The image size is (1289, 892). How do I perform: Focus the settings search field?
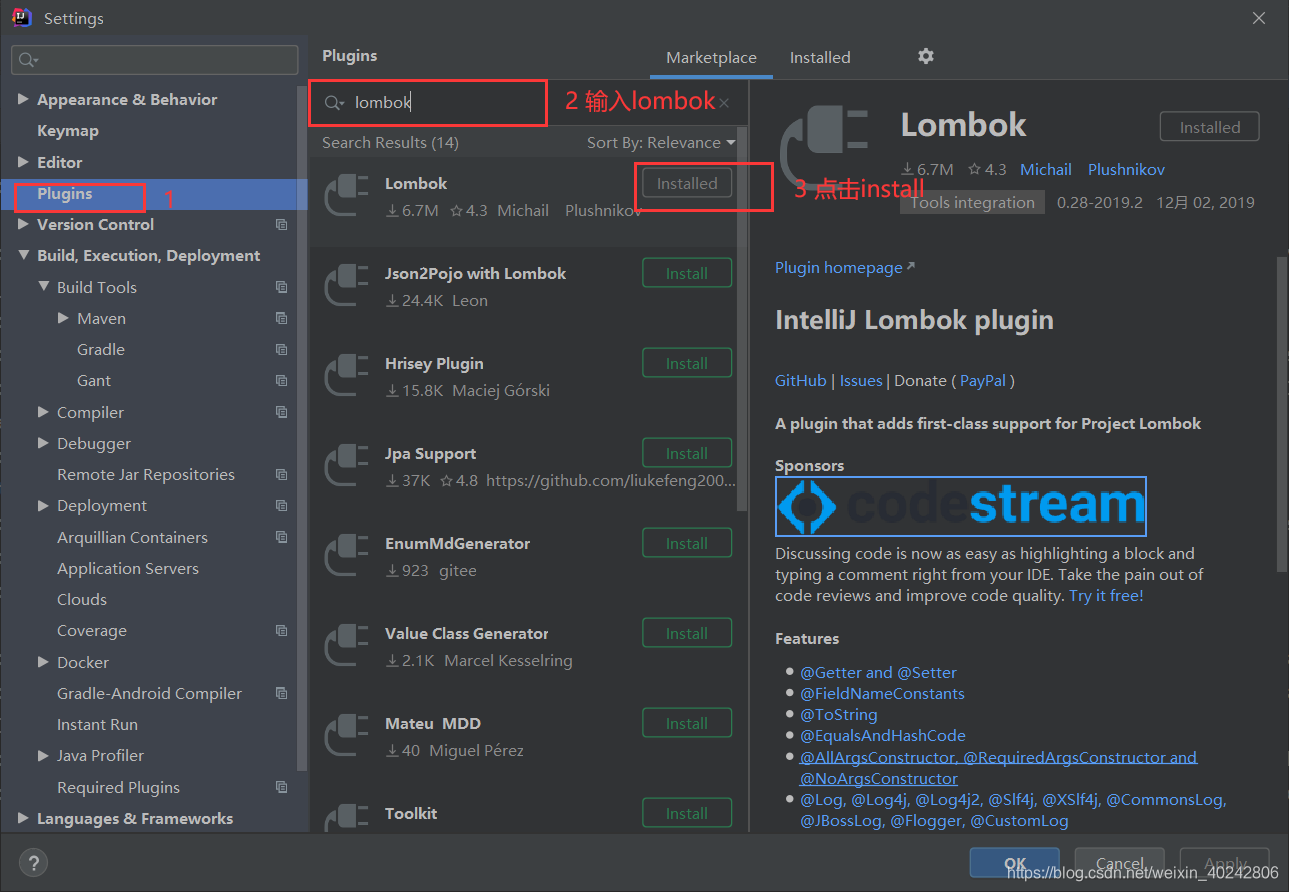(155, 60)
